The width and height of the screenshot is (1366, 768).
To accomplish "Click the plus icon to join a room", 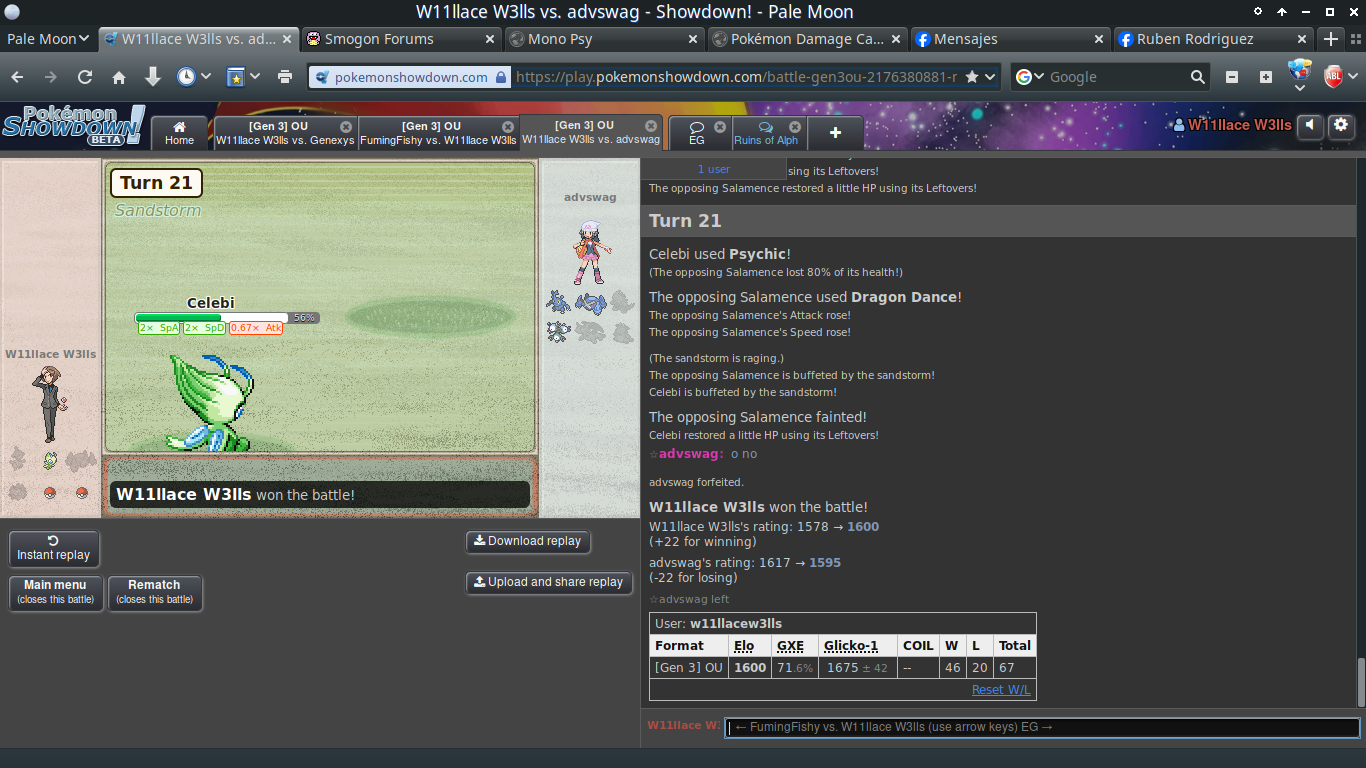I will click(835, 133).
